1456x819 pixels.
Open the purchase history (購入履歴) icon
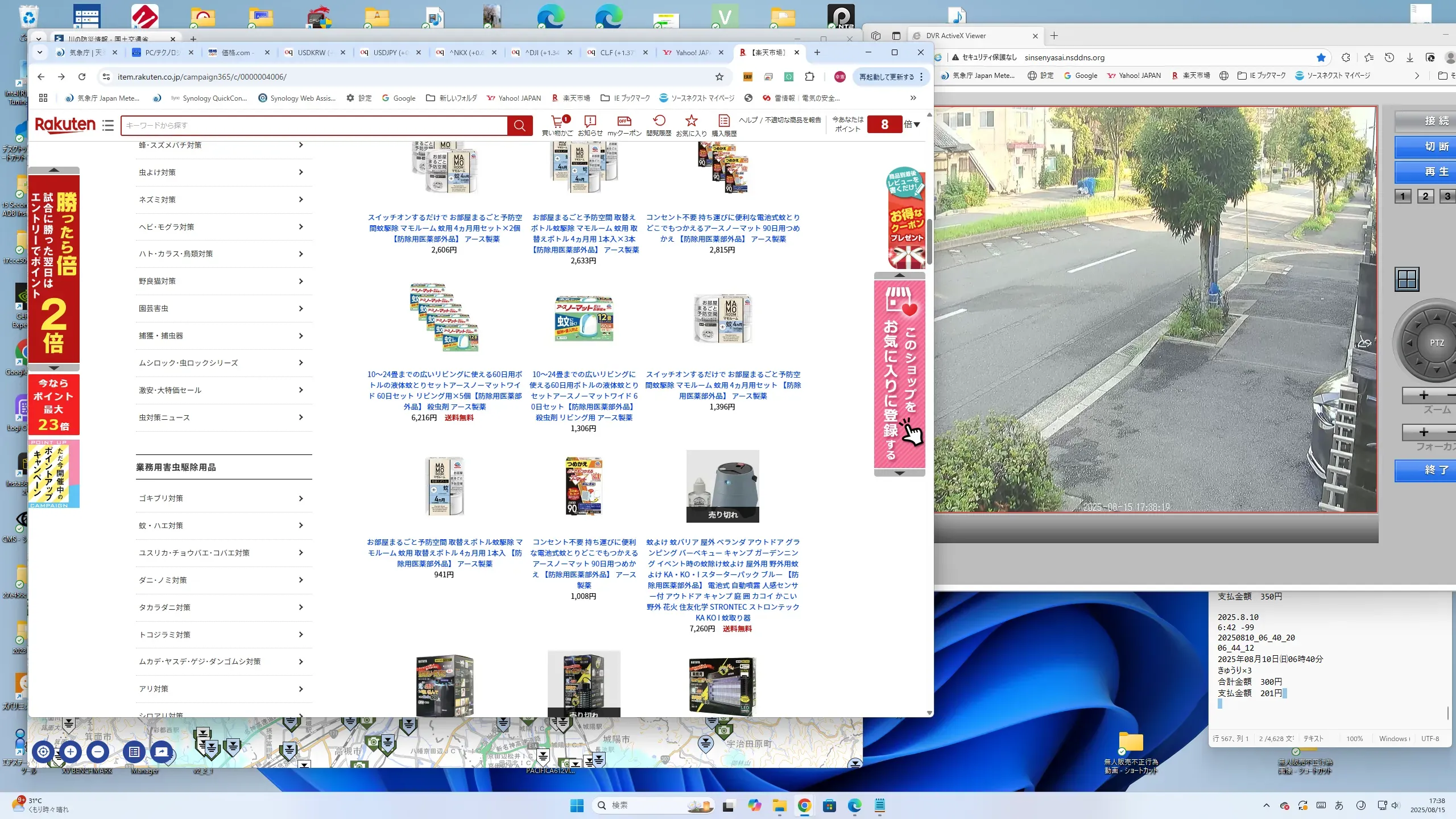pyautogui.click(x=723, y=121)
